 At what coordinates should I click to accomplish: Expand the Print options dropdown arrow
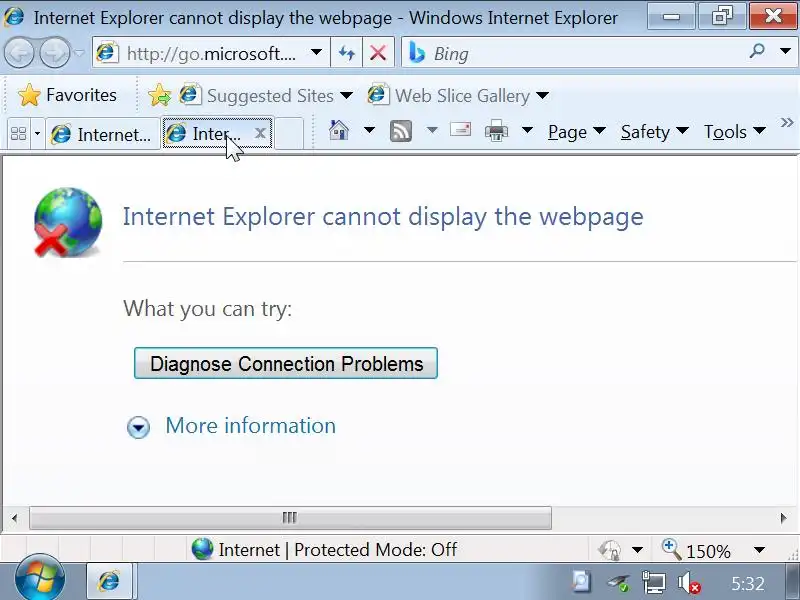528,131
